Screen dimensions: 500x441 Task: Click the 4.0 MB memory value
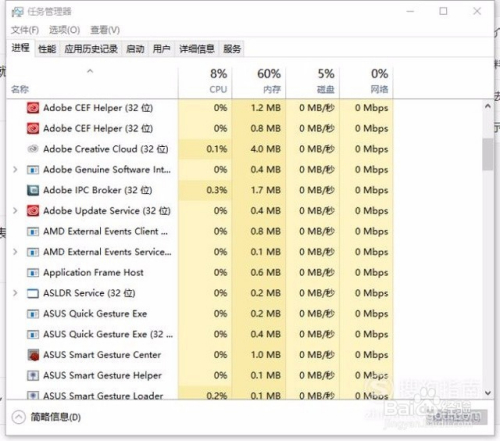(x=266, y=149)
